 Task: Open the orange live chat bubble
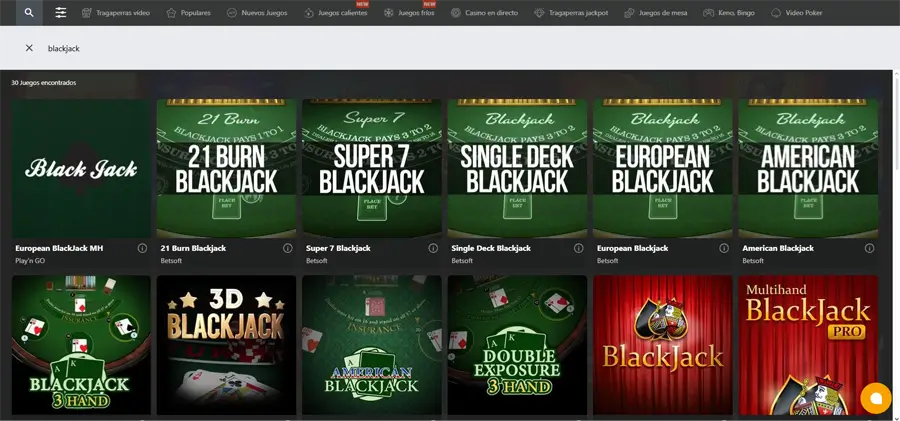click(x=875, y=398)
